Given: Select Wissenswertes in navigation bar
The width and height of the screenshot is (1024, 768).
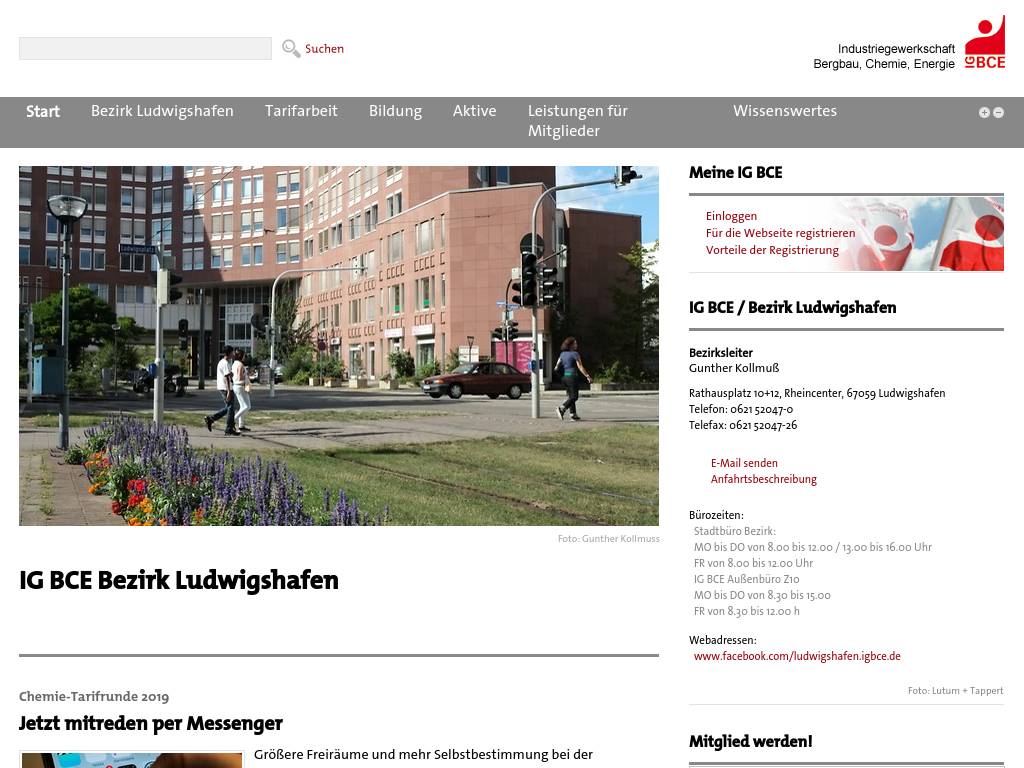Looking at the screenshot, I should (x=784, y=111).
